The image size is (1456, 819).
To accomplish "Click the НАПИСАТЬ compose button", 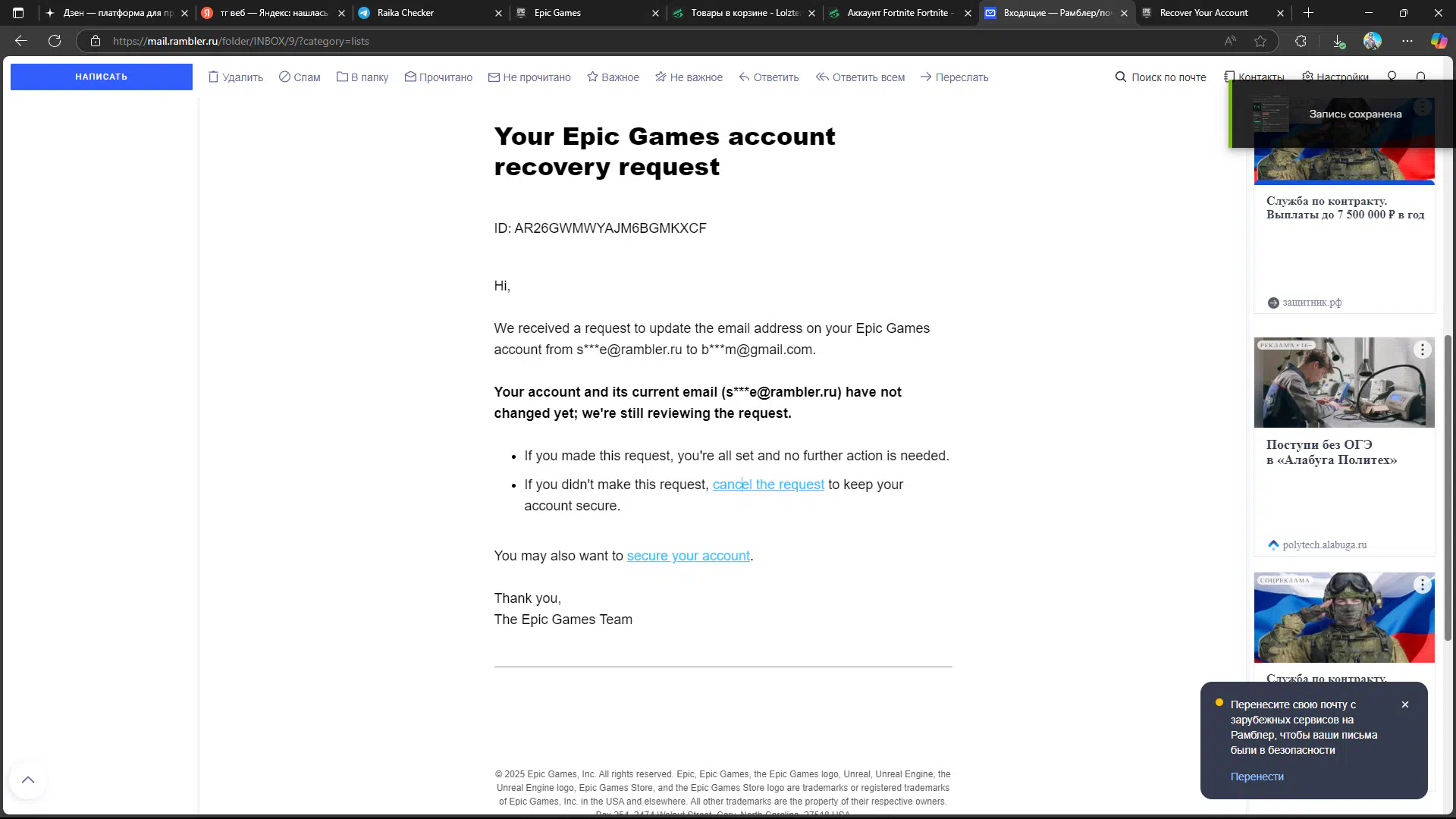I will click(101, 77).
